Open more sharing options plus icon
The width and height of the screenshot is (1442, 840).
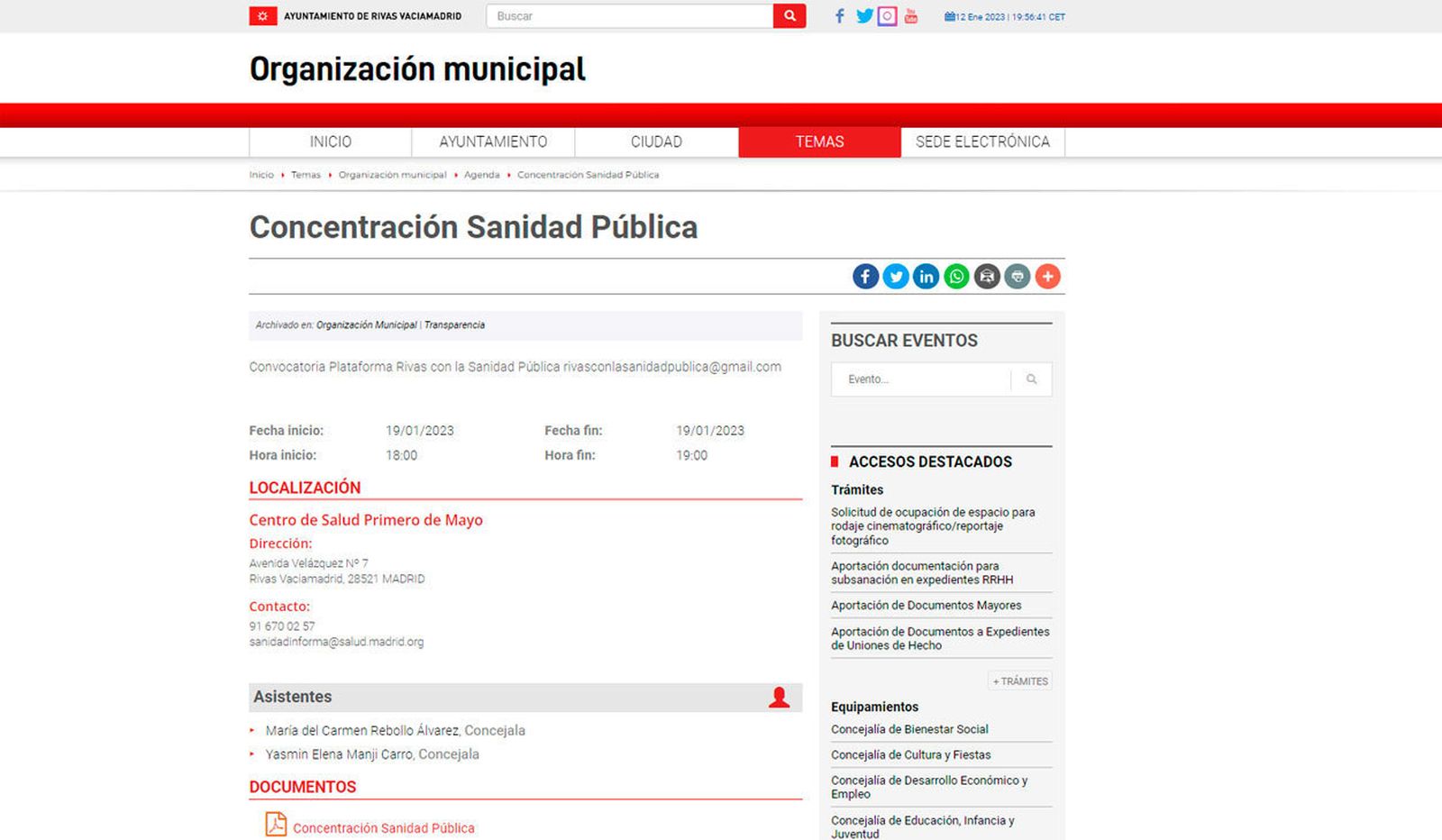tap(1047, 277)
